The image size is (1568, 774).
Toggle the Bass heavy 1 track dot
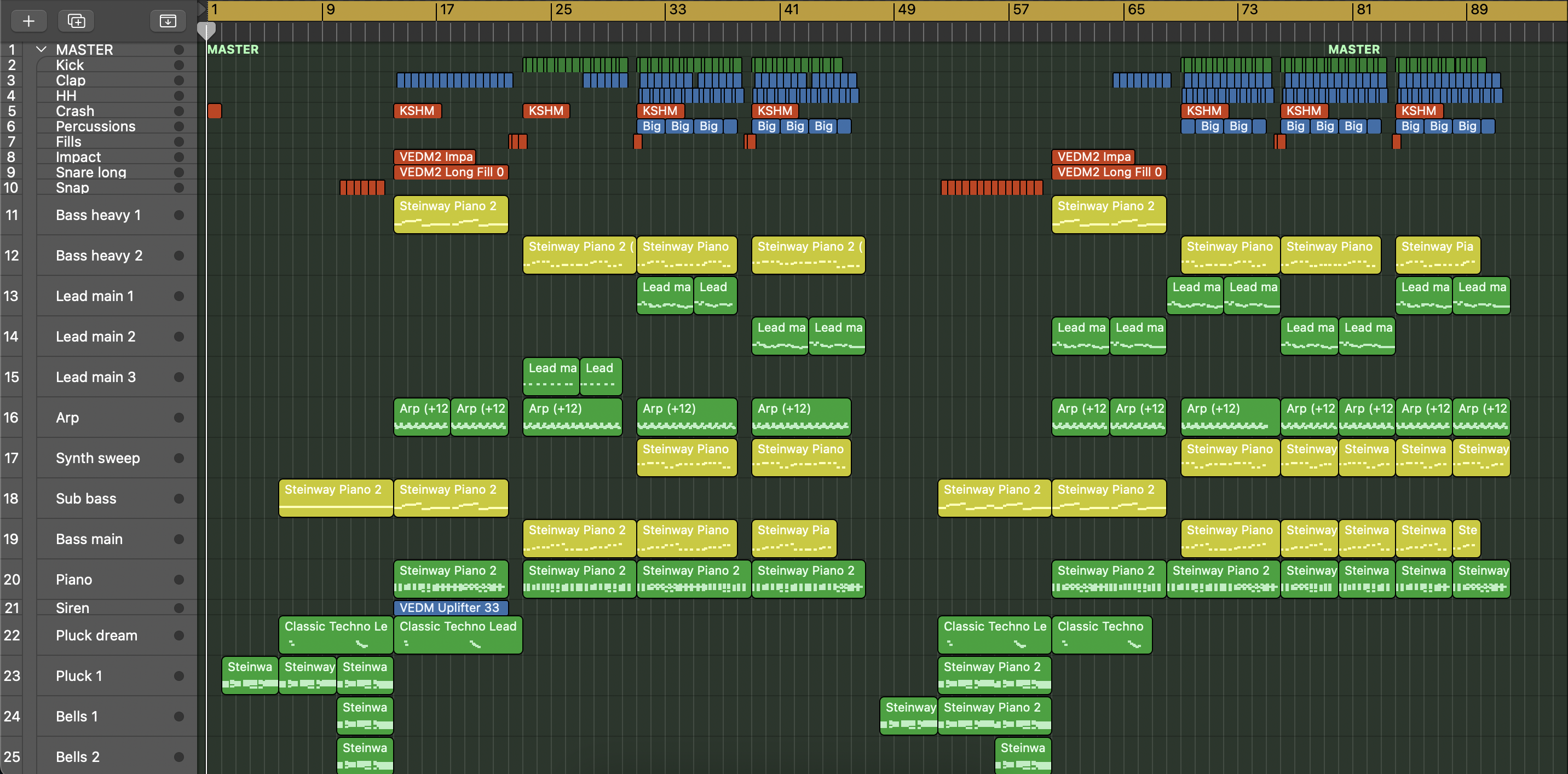pos(179,215)
